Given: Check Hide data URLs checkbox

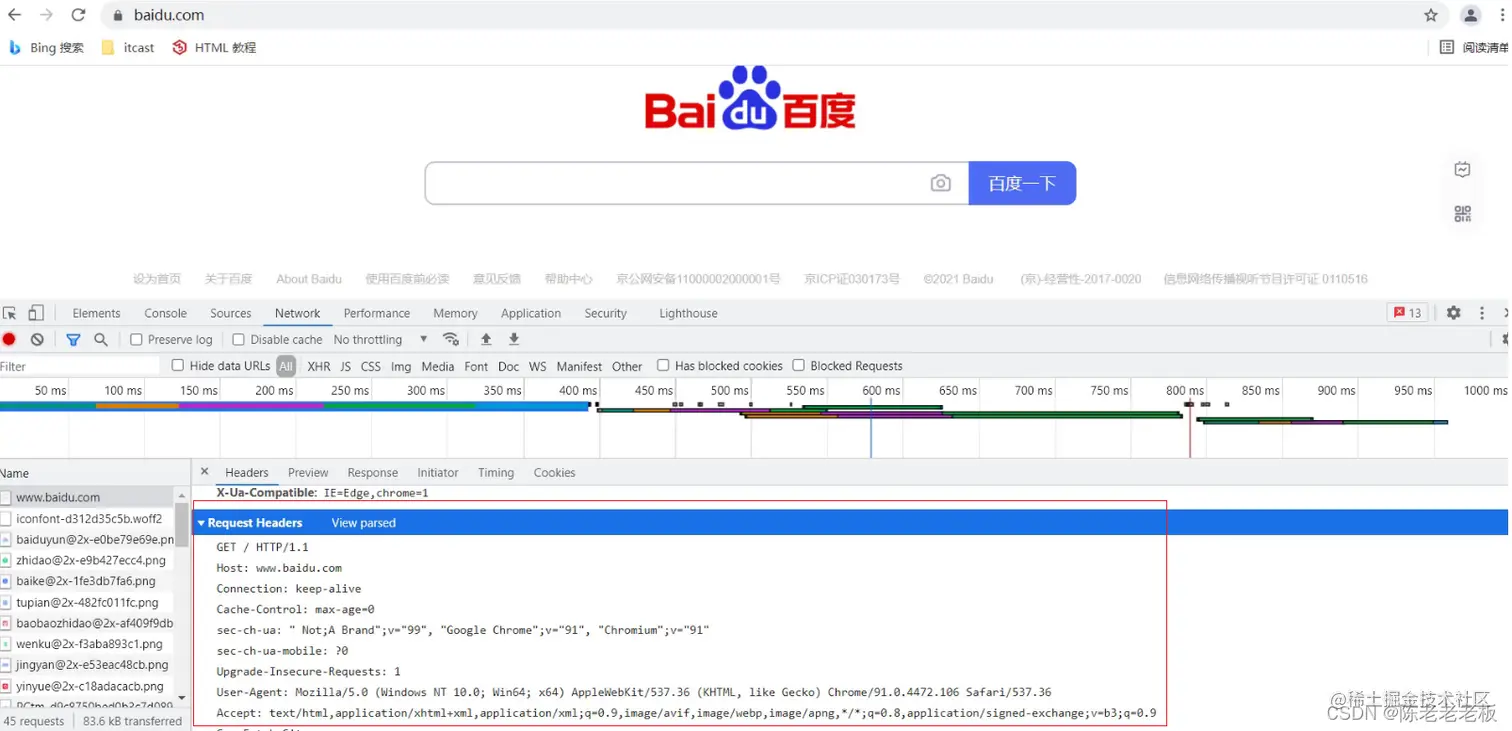Looking at the screenshot, I should pos(178,366).
